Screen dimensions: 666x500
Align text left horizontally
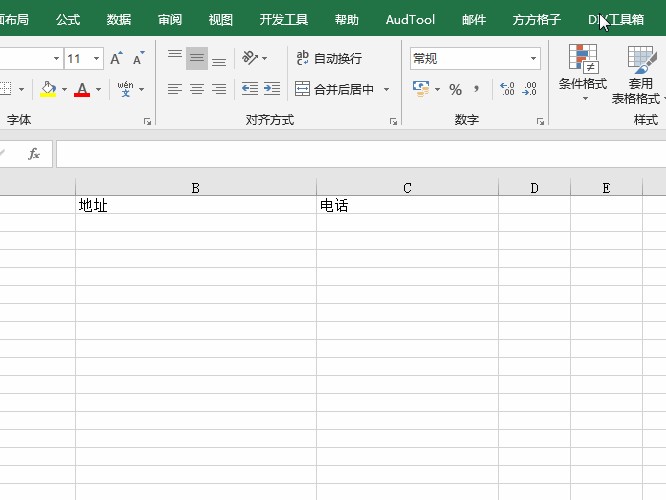175,89
